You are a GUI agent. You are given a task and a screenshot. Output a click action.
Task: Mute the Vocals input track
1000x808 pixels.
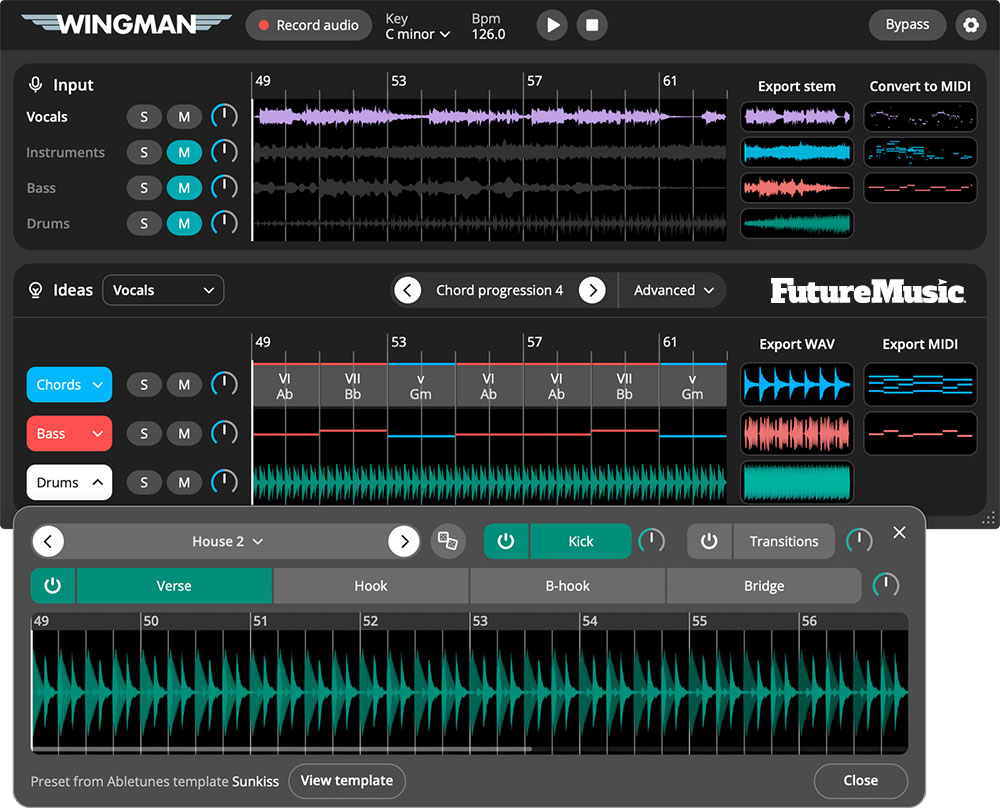click(184, 117)
